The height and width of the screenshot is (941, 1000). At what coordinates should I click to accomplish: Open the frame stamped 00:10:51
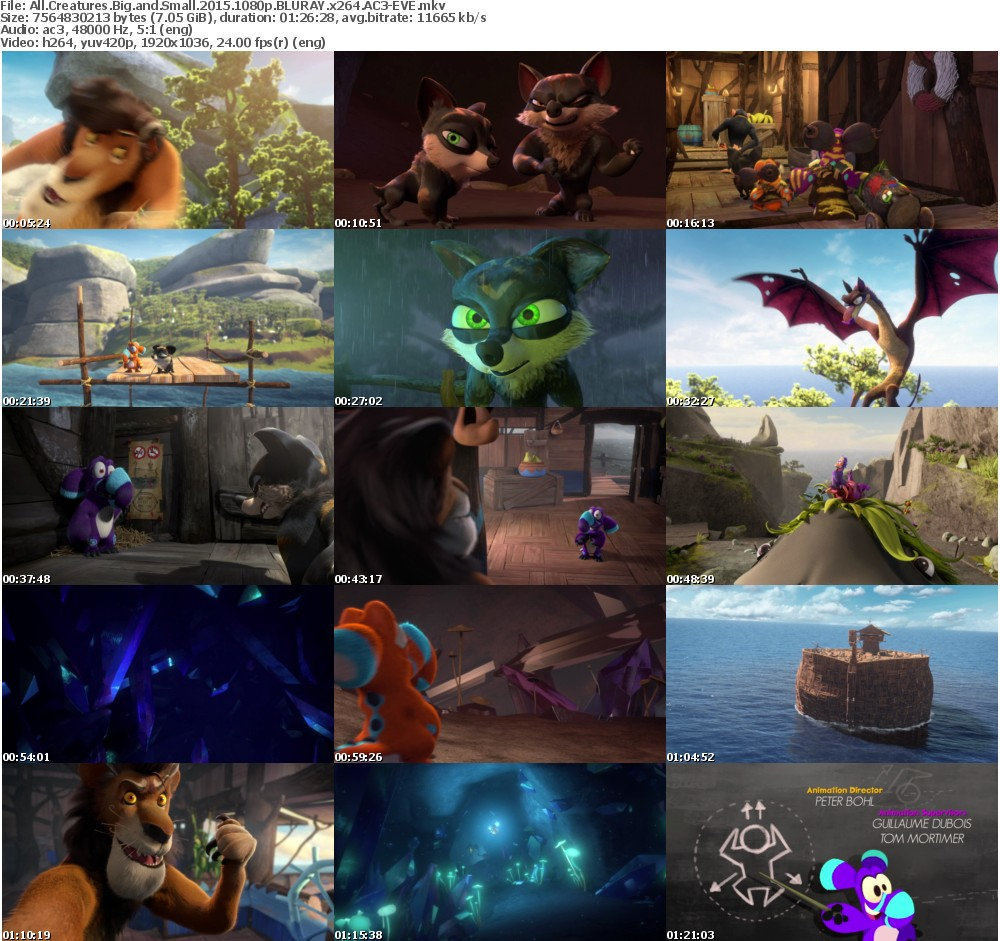[x=499, y=140]
